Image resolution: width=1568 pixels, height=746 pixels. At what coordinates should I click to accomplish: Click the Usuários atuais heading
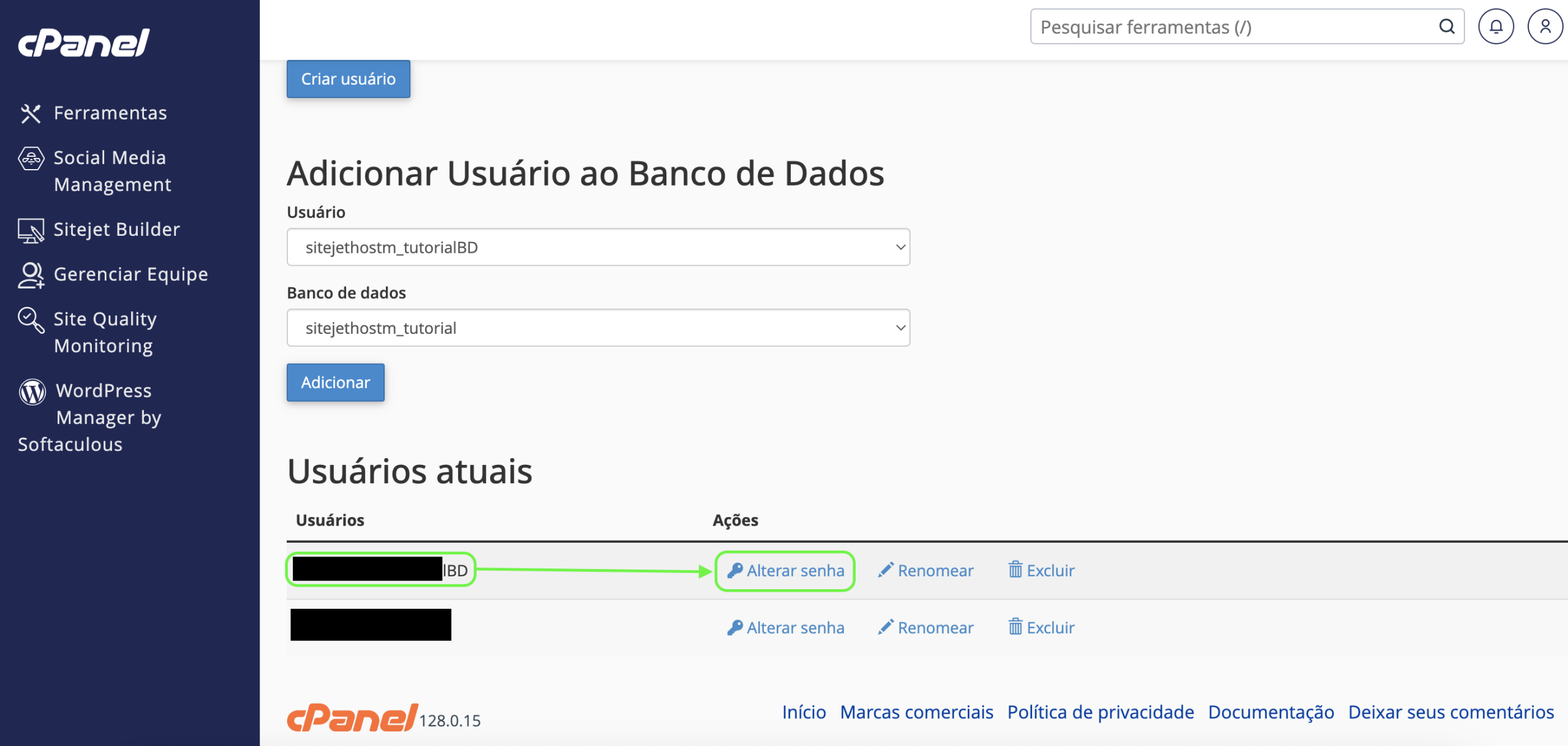[x=410, y=472]
